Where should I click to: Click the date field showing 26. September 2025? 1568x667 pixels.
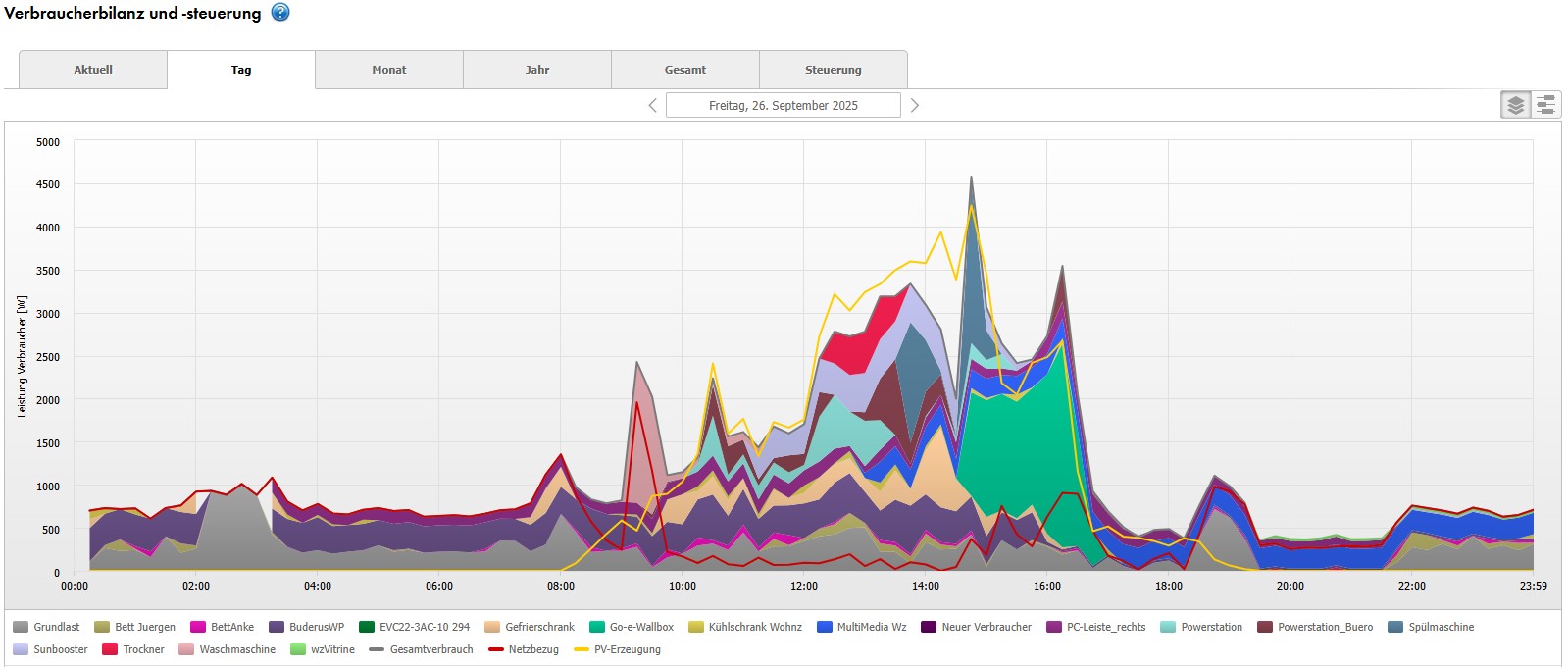coord(783,105)
